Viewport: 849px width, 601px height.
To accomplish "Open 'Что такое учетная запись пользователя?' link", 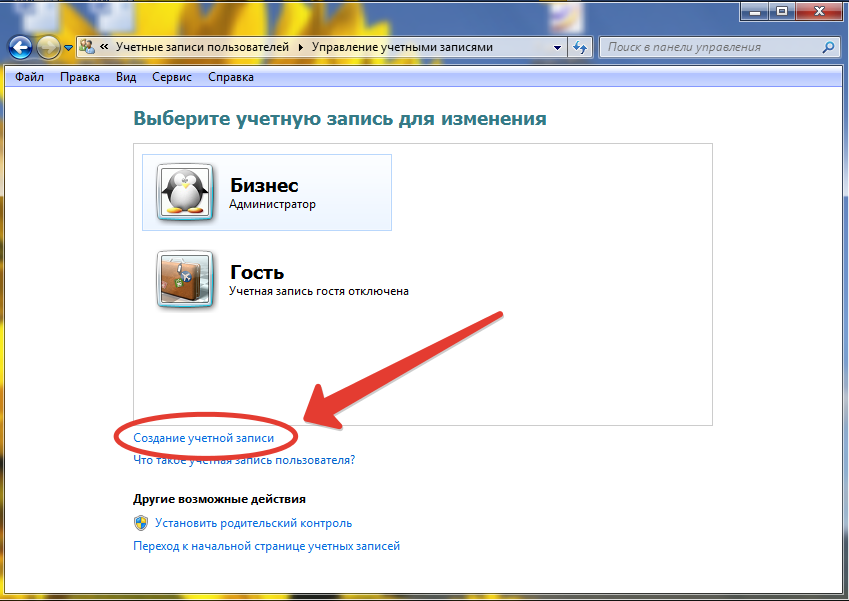I will (x=244, y=460).
